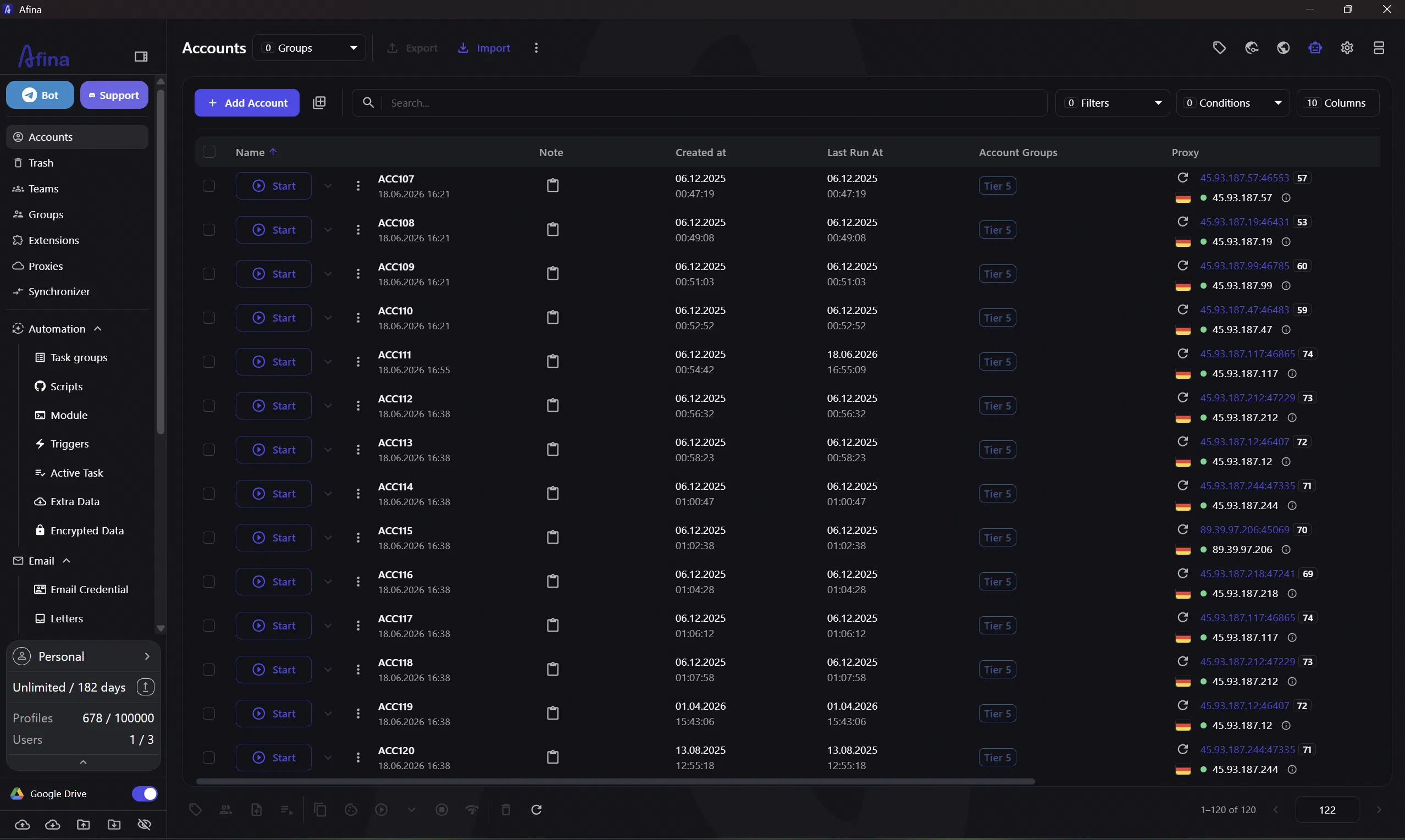Click the refresh icon in bottom toolbar

[536, 810]
